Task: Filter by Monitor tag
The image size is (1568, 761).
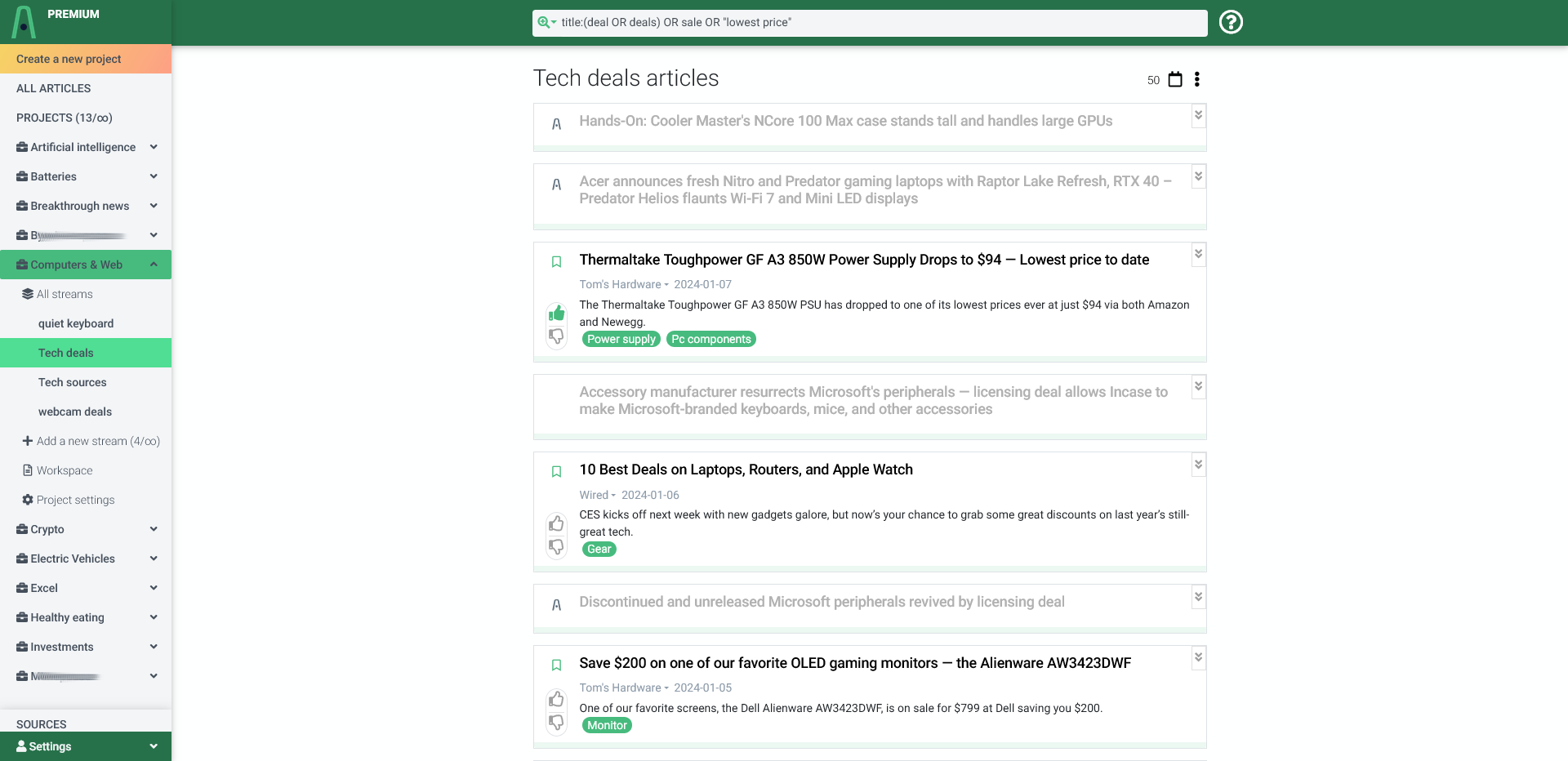Action: pyautogui.click(x=608, y=725)
